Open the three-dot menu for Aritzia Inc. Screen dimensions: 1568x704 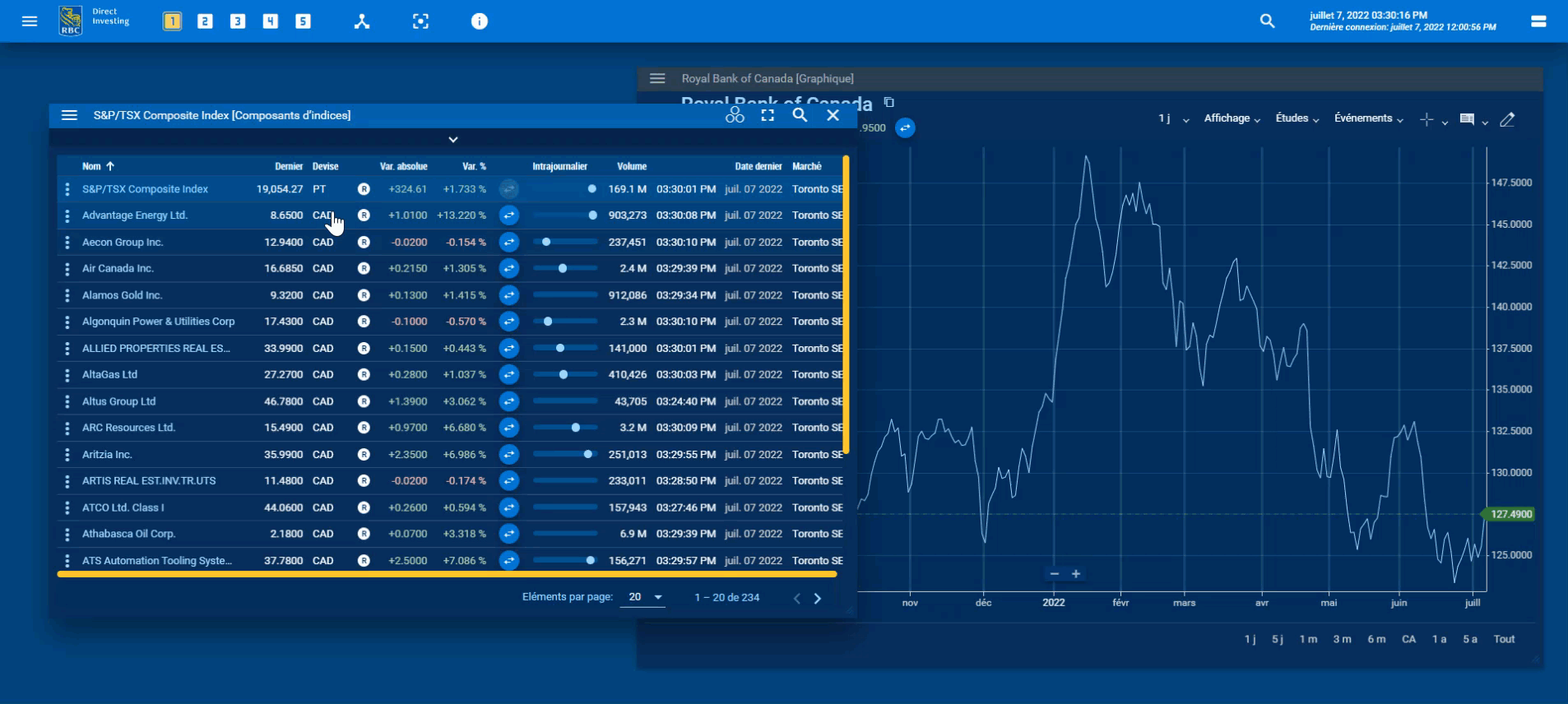coord(67,455)
